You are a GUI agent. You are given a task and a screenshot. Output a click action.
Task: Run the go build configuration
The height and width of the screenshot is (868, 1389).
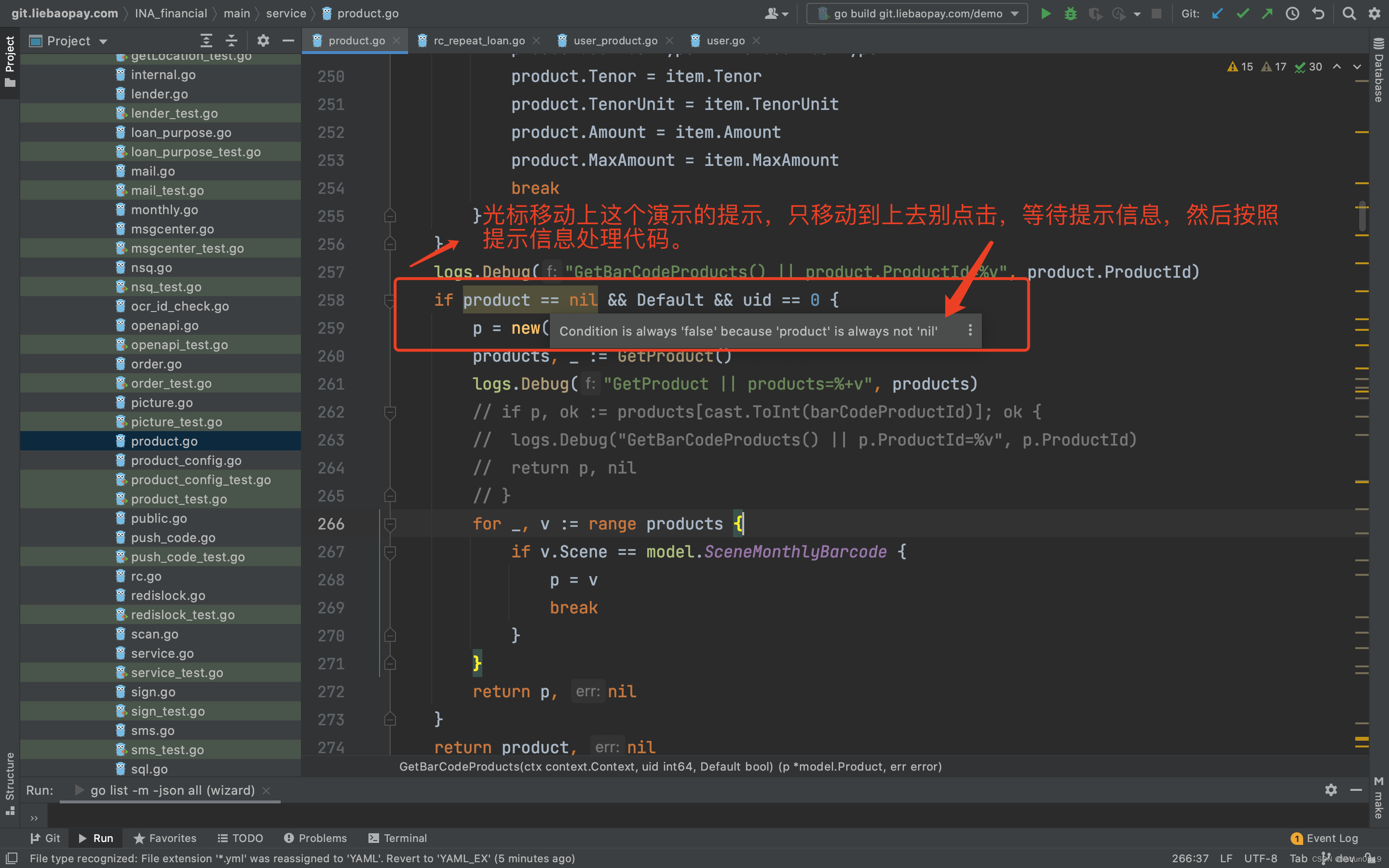pyautogui.click(x=1046, y=13)
